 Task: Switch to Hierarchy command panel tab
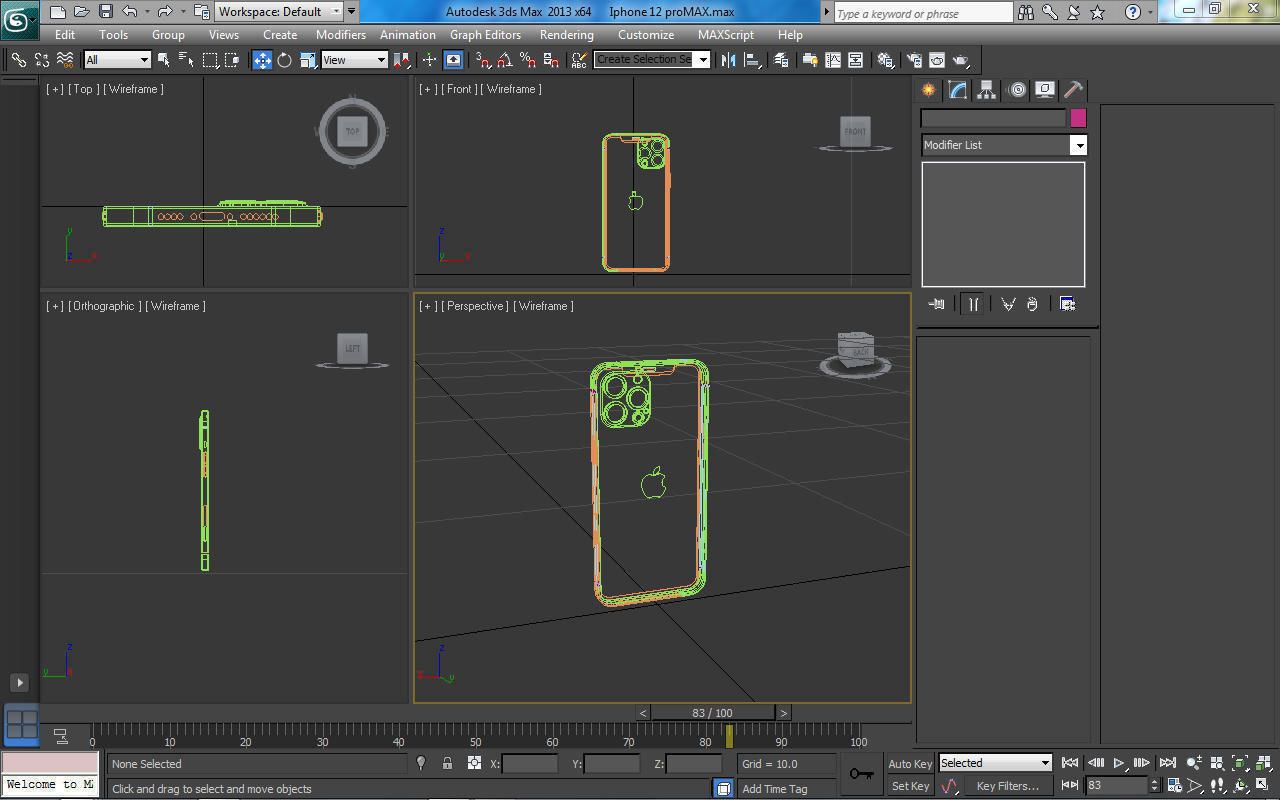tap(987, 90)
